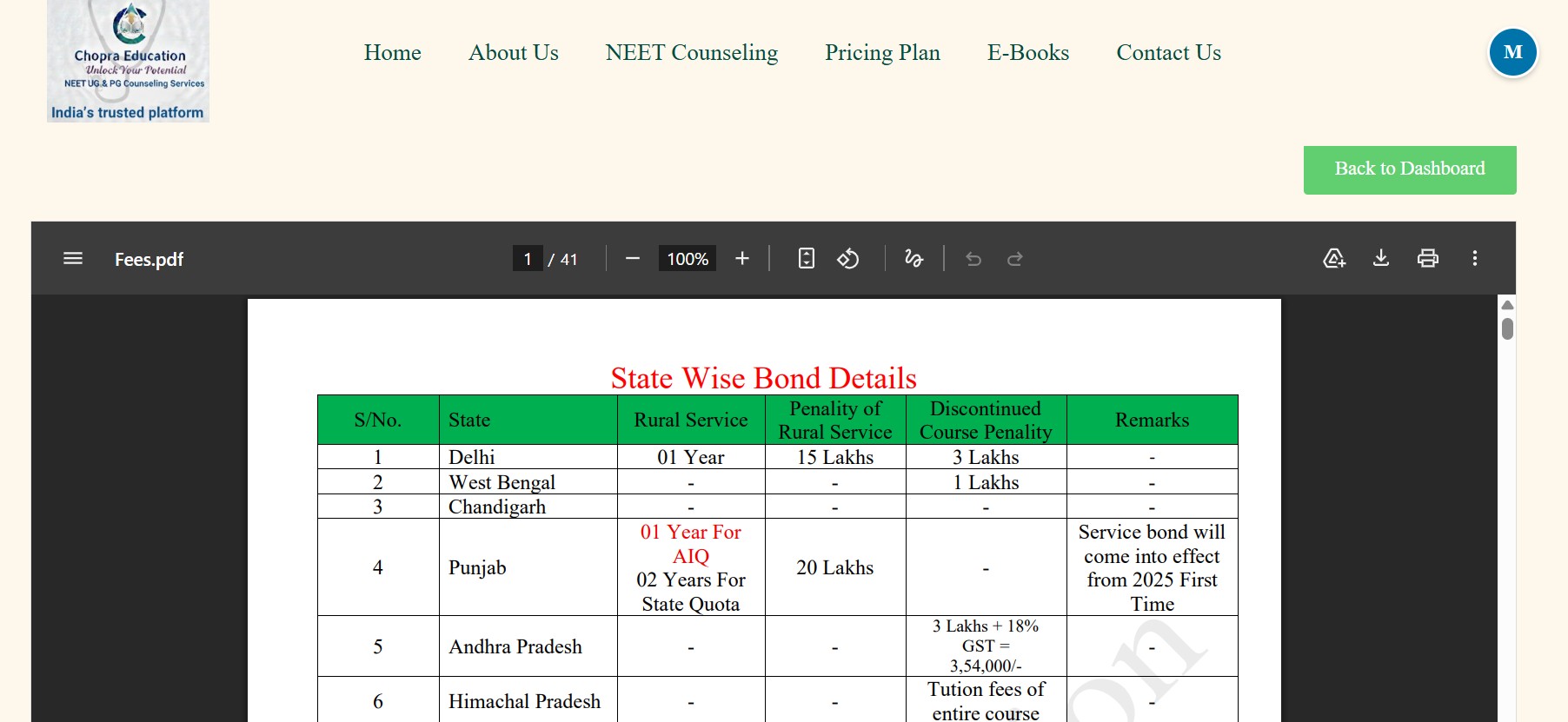Click the redo arrow icon
Image resolution: width=1568 pixels, height=722 pixels.
point(1015,259)
